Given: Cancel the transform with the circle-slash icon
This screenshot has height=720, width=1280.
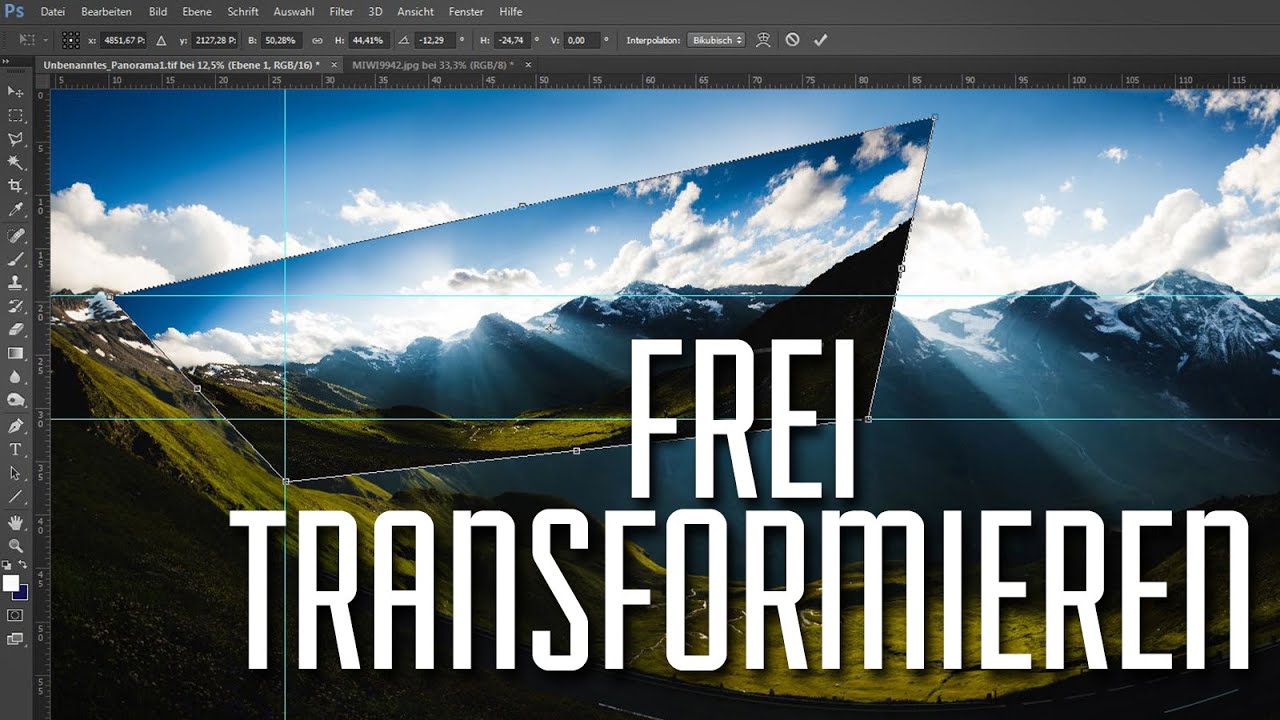Looking at the screenshot, I should coord(792,40).
